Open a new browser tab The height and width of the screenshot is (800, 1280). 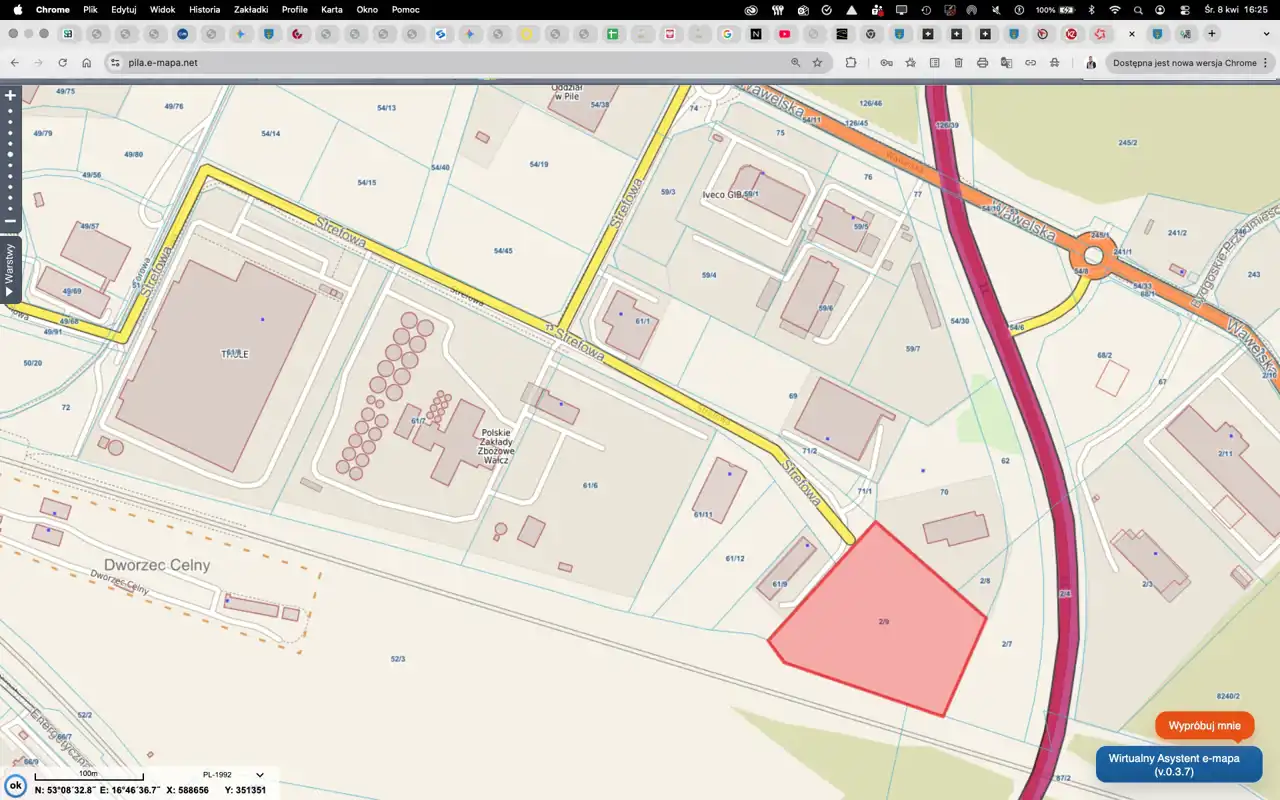[1212, 34]
